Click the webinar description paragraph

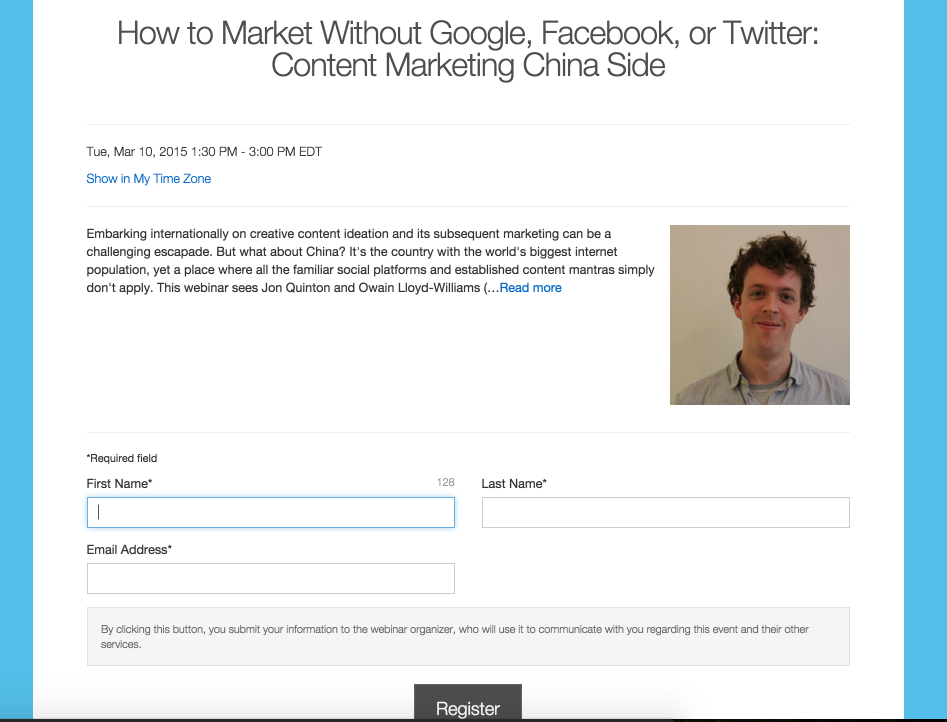coord(370,260)
